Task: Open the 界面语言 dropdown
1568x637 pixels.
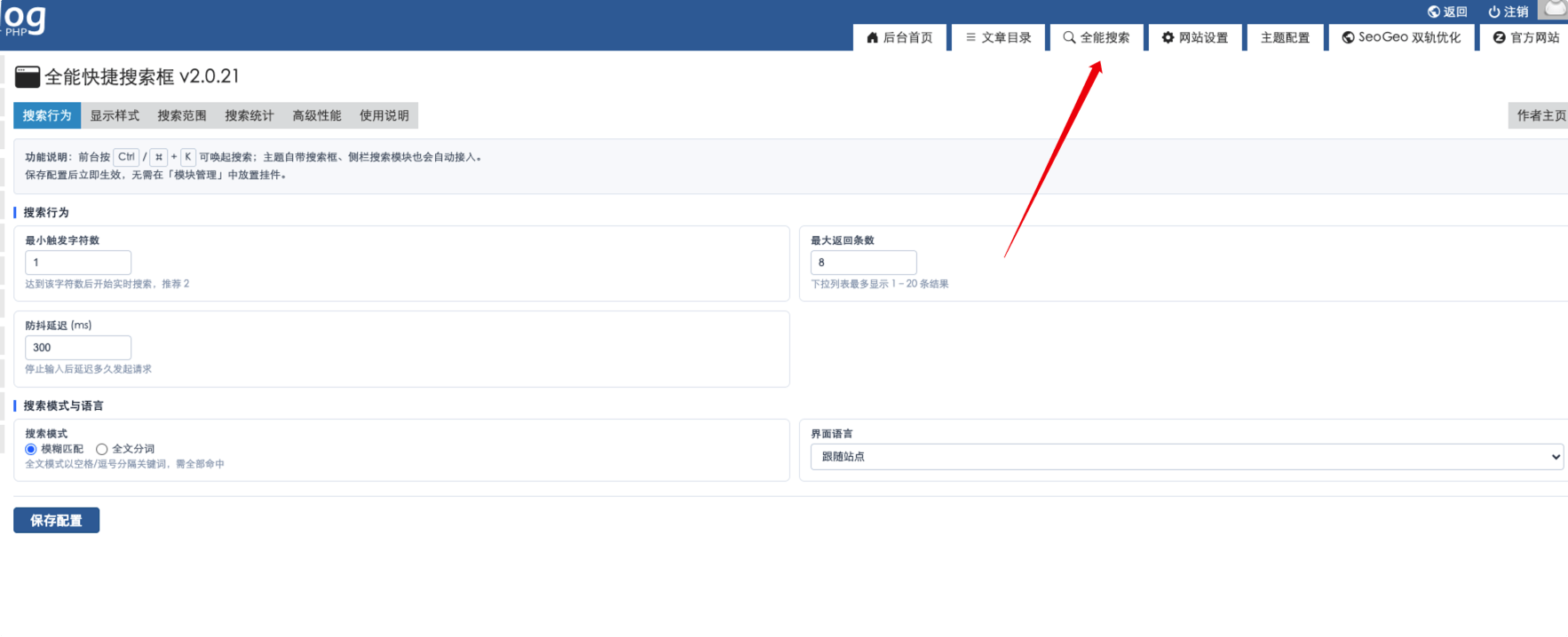Action: coord(1187,457)
